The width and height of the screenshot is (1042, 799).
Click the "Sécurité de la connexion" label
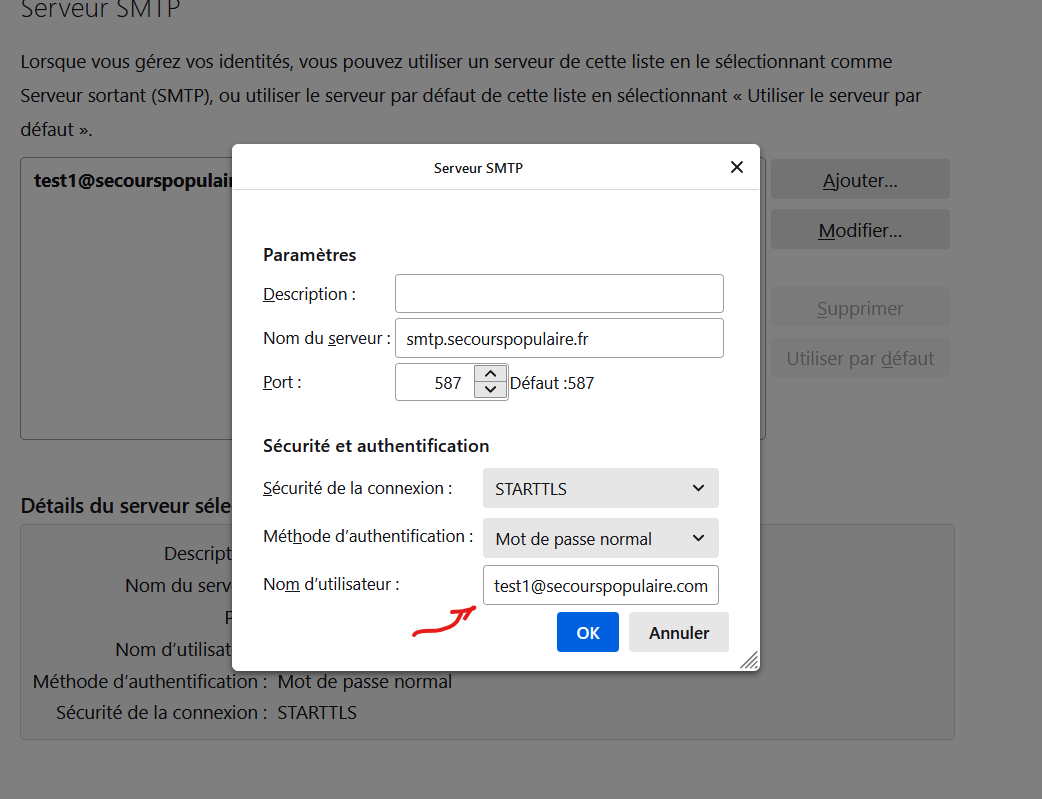point(357,488)
